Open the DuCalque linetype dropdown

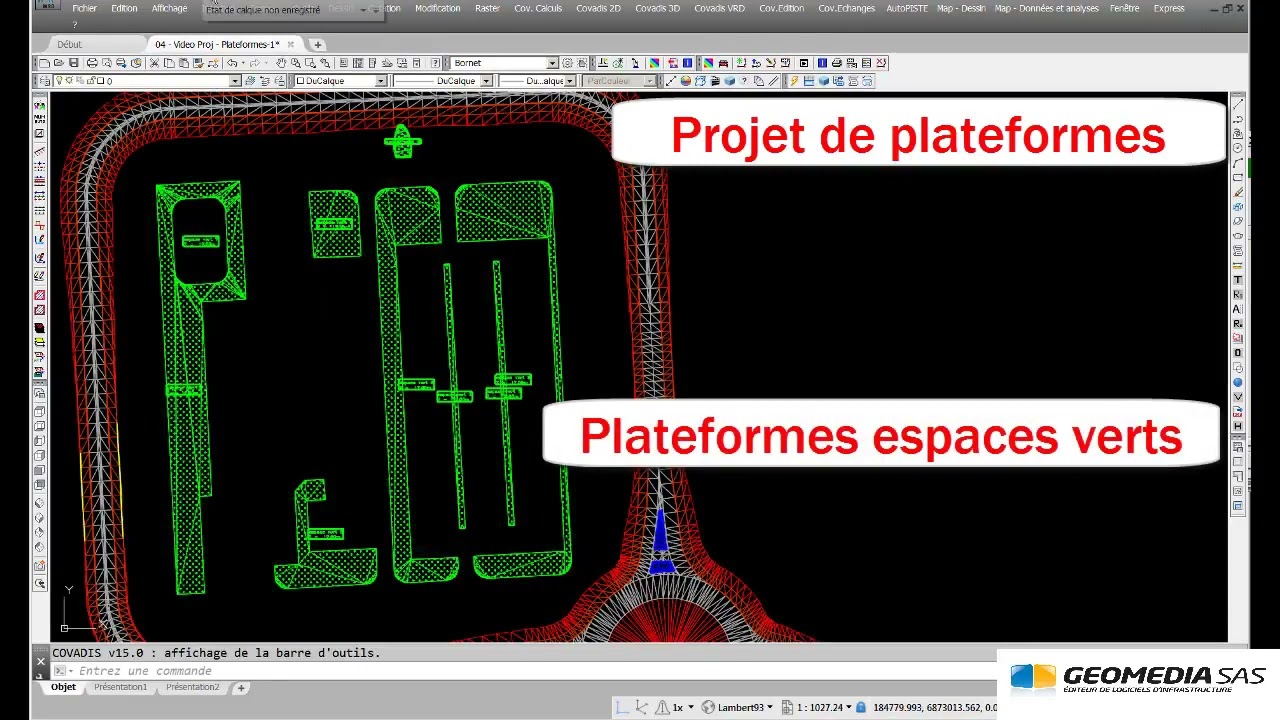pyautogui.click(x=487, y=80)
